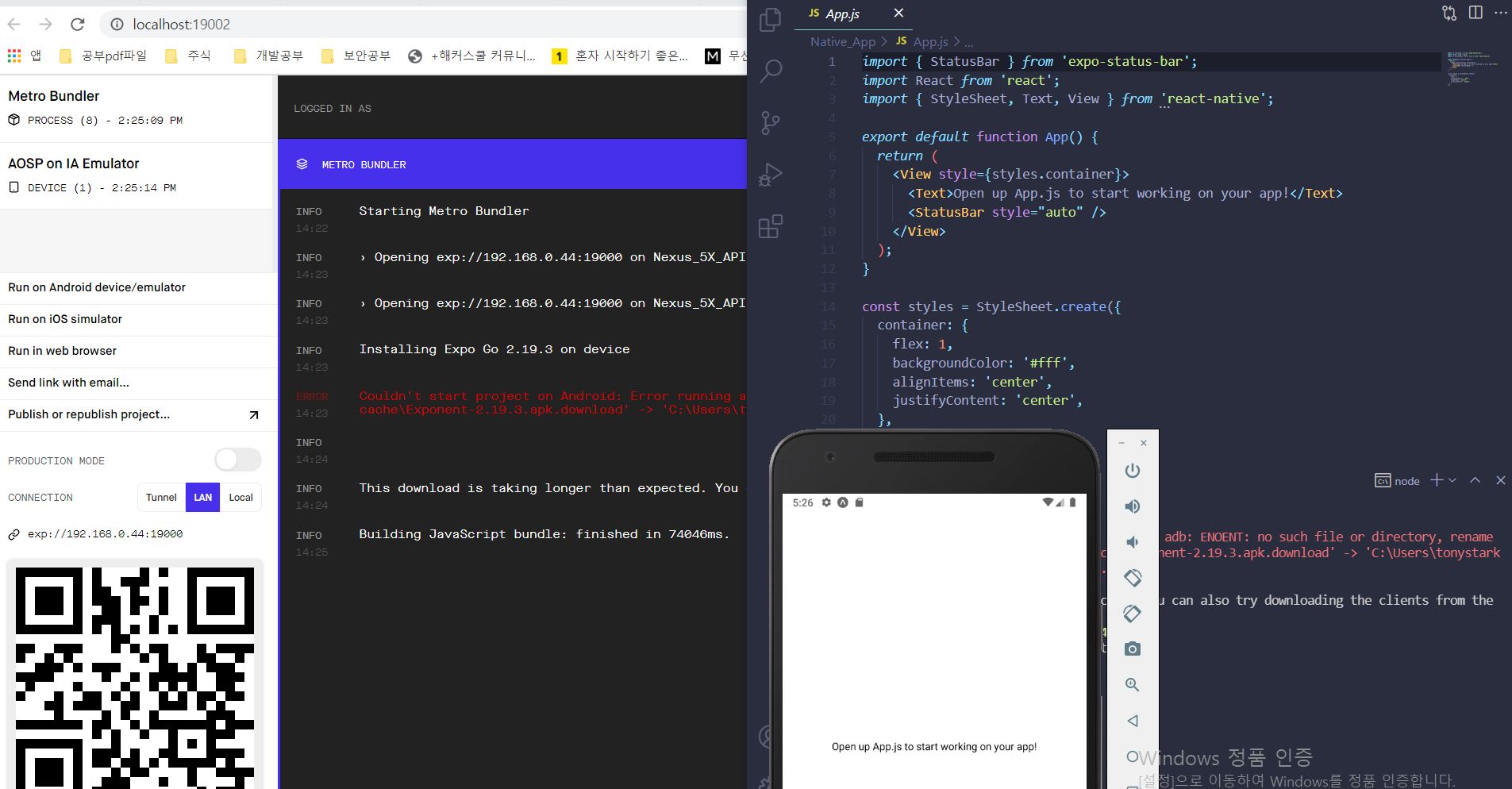1512x789 pixels.
Task: Take emulator screenshot with camera icon
Action: [1133, 649]
